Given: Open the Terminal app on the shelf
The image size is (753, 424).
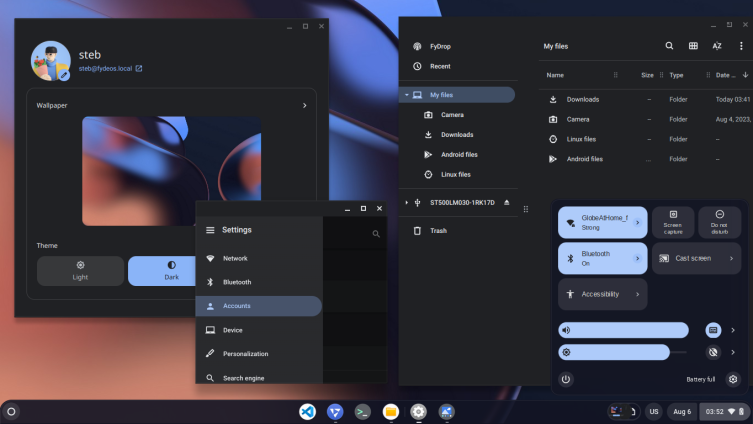Looking at the screenshot, I should coord(363,412).
